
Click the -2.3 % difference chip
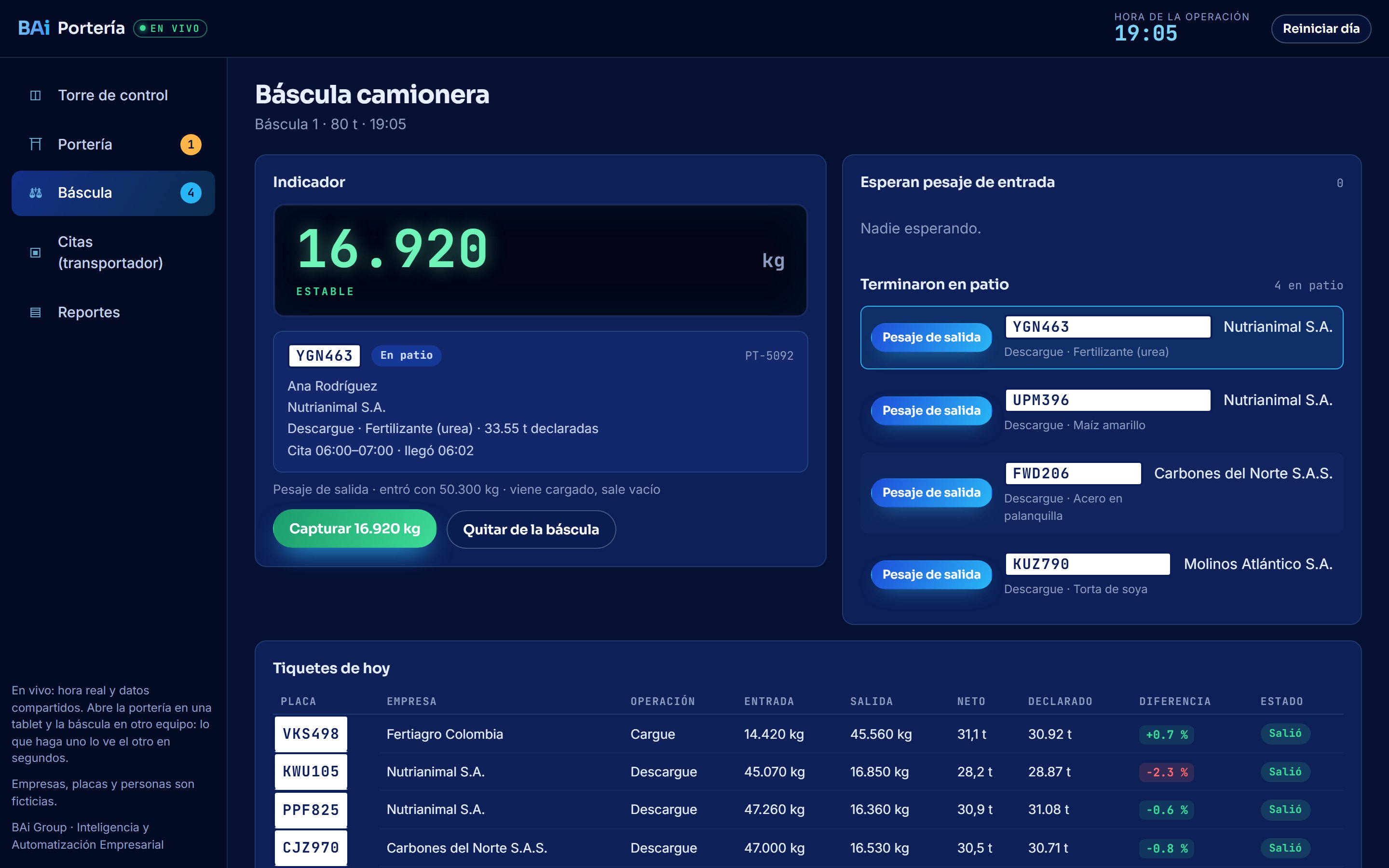click(x=1167, y=773)
